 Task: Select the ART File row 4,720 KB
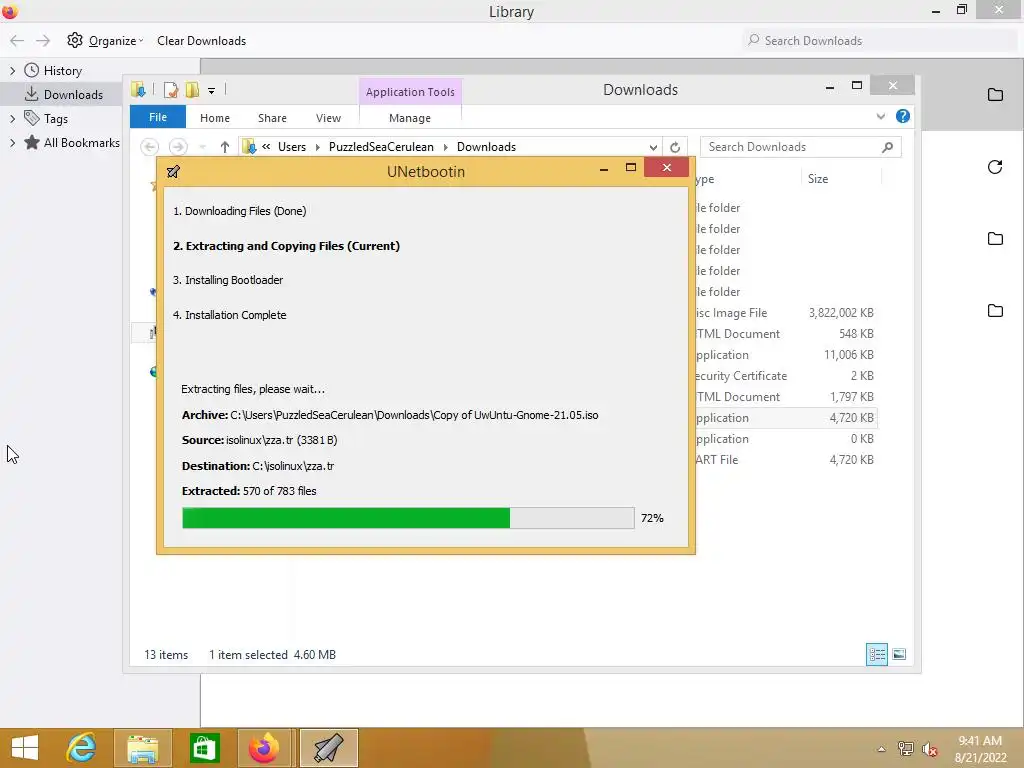tap(786, 460)
